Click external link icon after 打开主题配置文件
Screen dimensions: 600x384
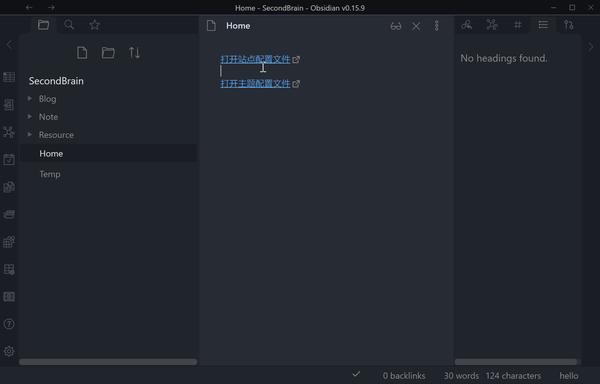pos(296,84)
